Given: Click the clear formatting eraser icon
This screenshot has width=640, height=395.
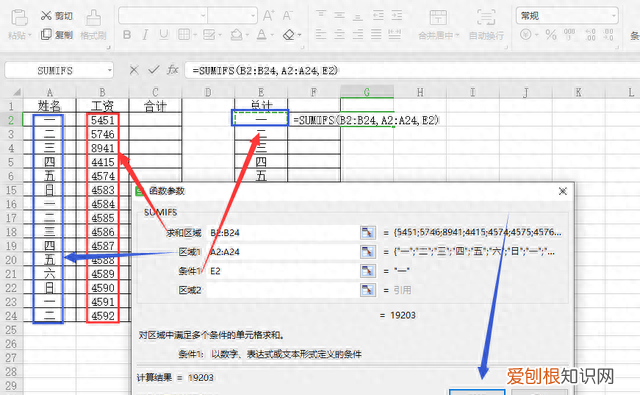Looking at the screenshot, I should tap(289, 35).
